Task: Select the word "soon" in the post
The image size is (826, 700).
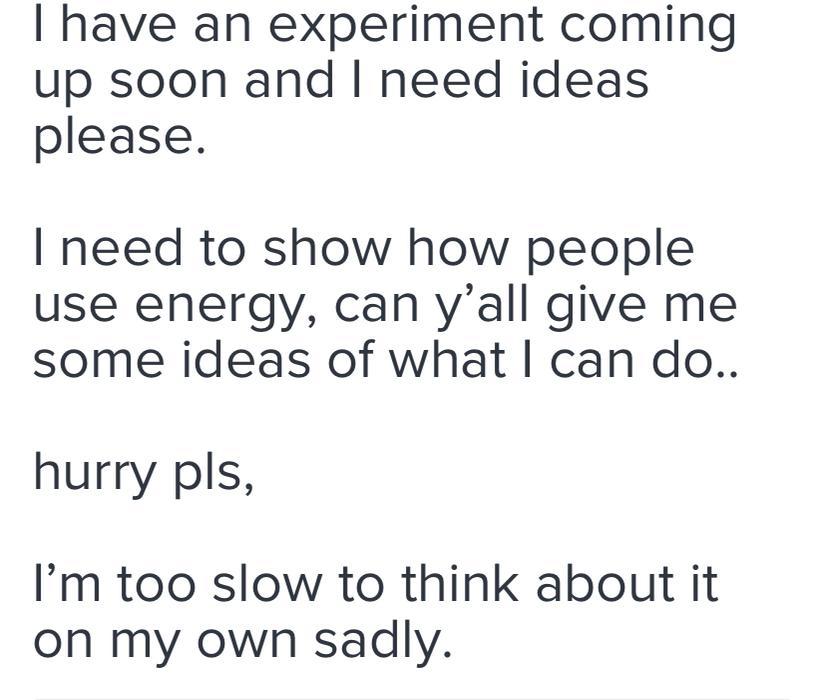Action: pyautogui.click(x=168, y=80)
